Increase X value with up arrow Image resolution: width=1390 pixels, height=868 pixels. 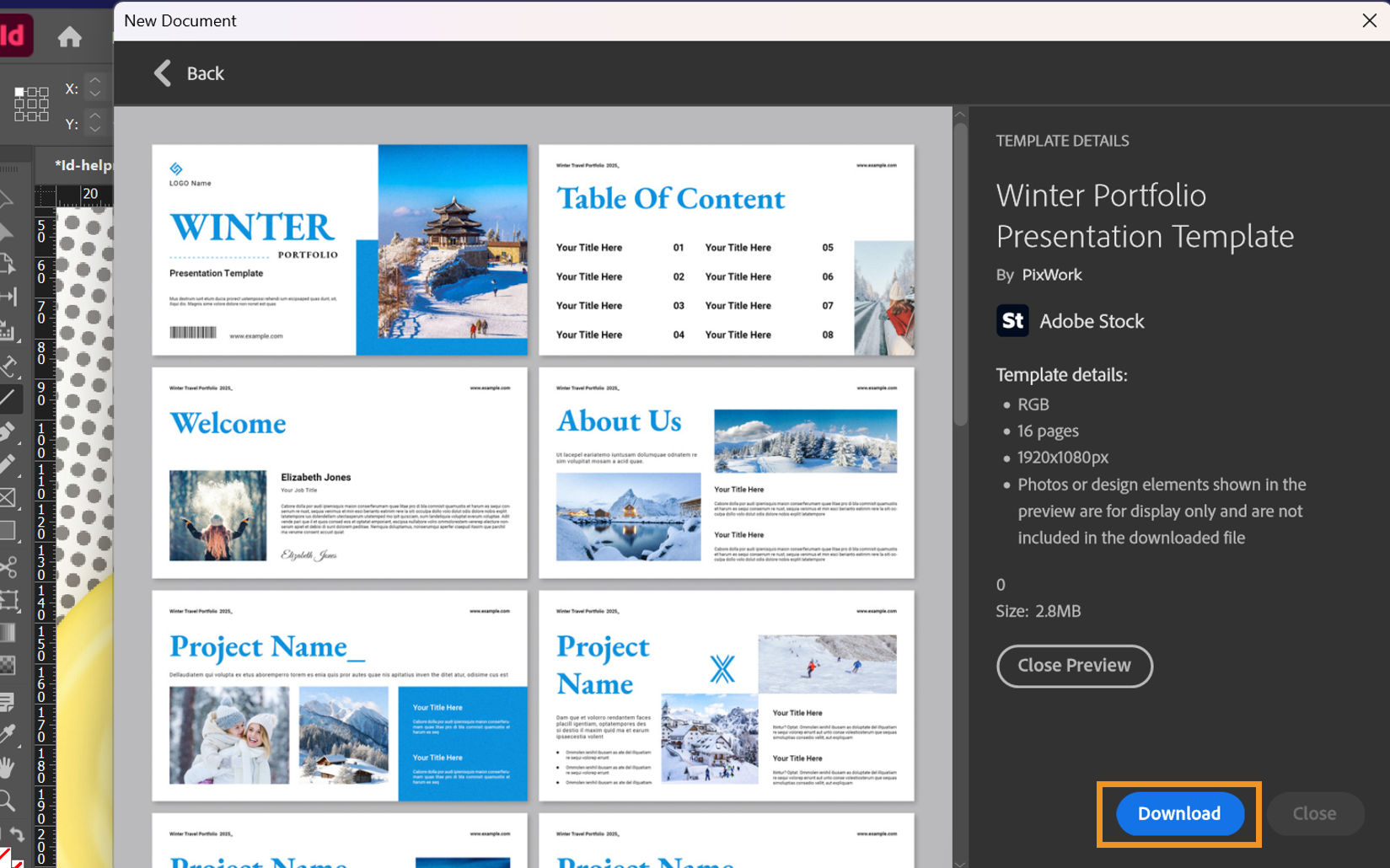coord(95,80)
